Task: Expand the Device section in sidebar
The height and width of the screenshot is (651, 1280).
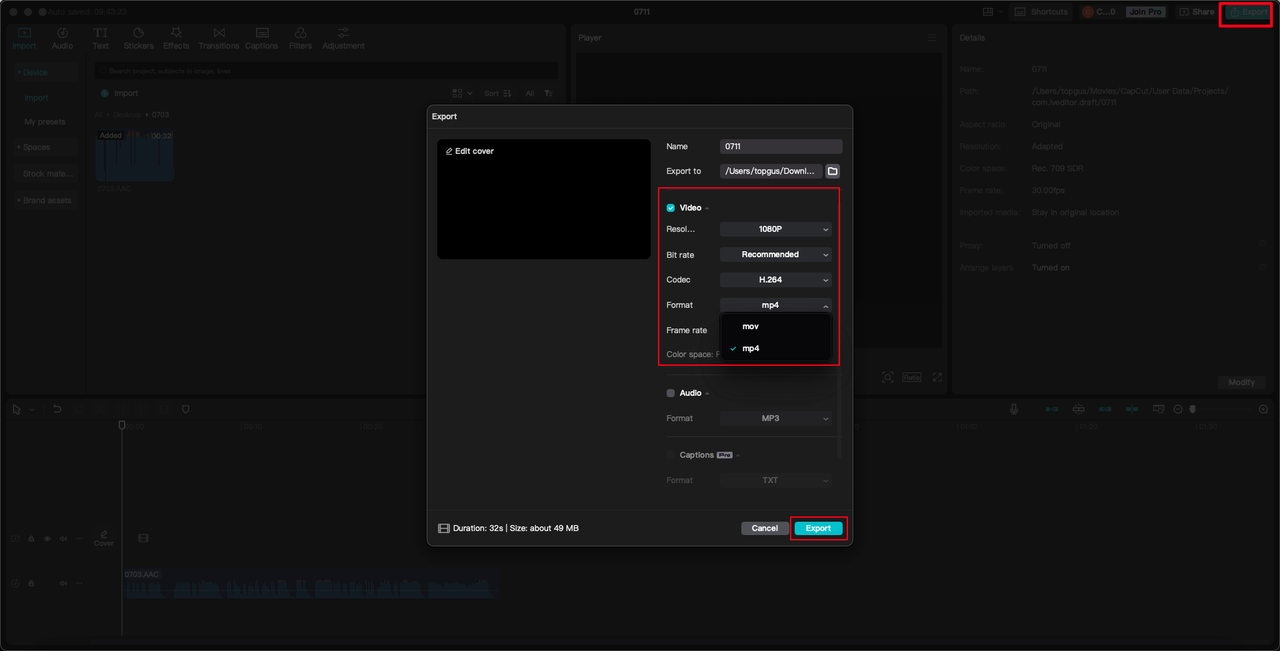Action: 45,73
